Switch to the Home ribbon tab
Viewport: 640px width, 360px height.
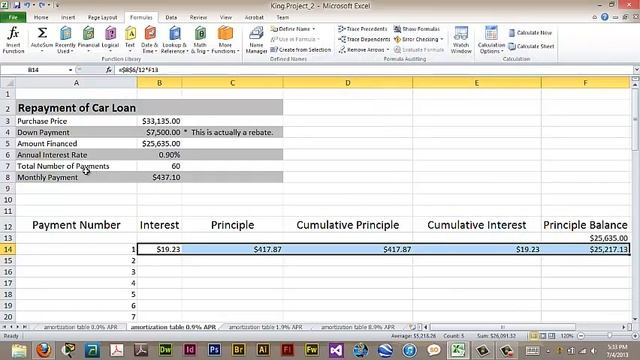[x=41, y=18]
